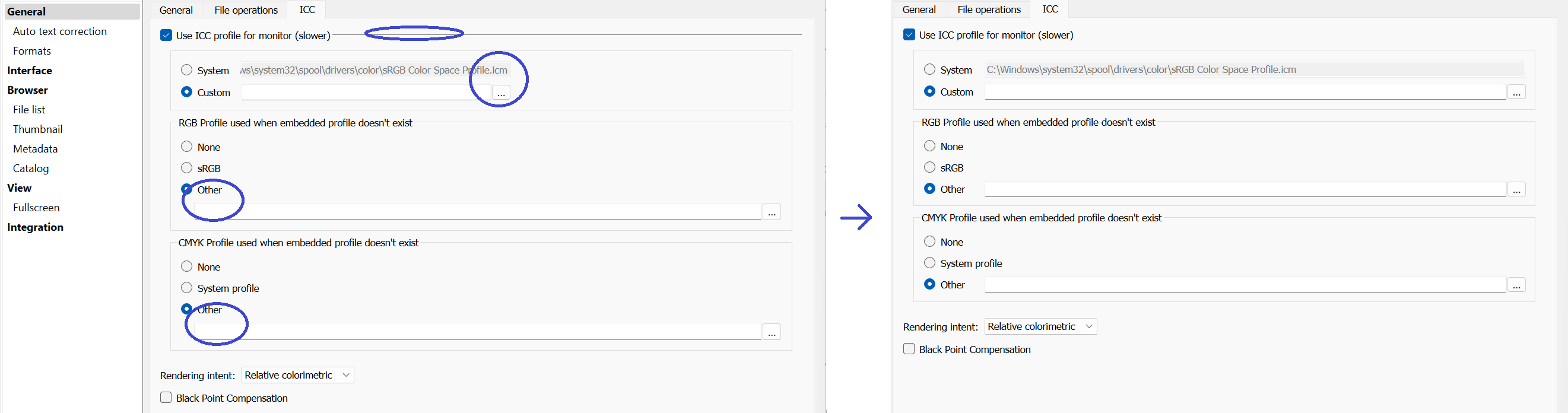Select System profile CMYK radio in left panel
The height and width of the screenshot is (413, 1568).
187,288
